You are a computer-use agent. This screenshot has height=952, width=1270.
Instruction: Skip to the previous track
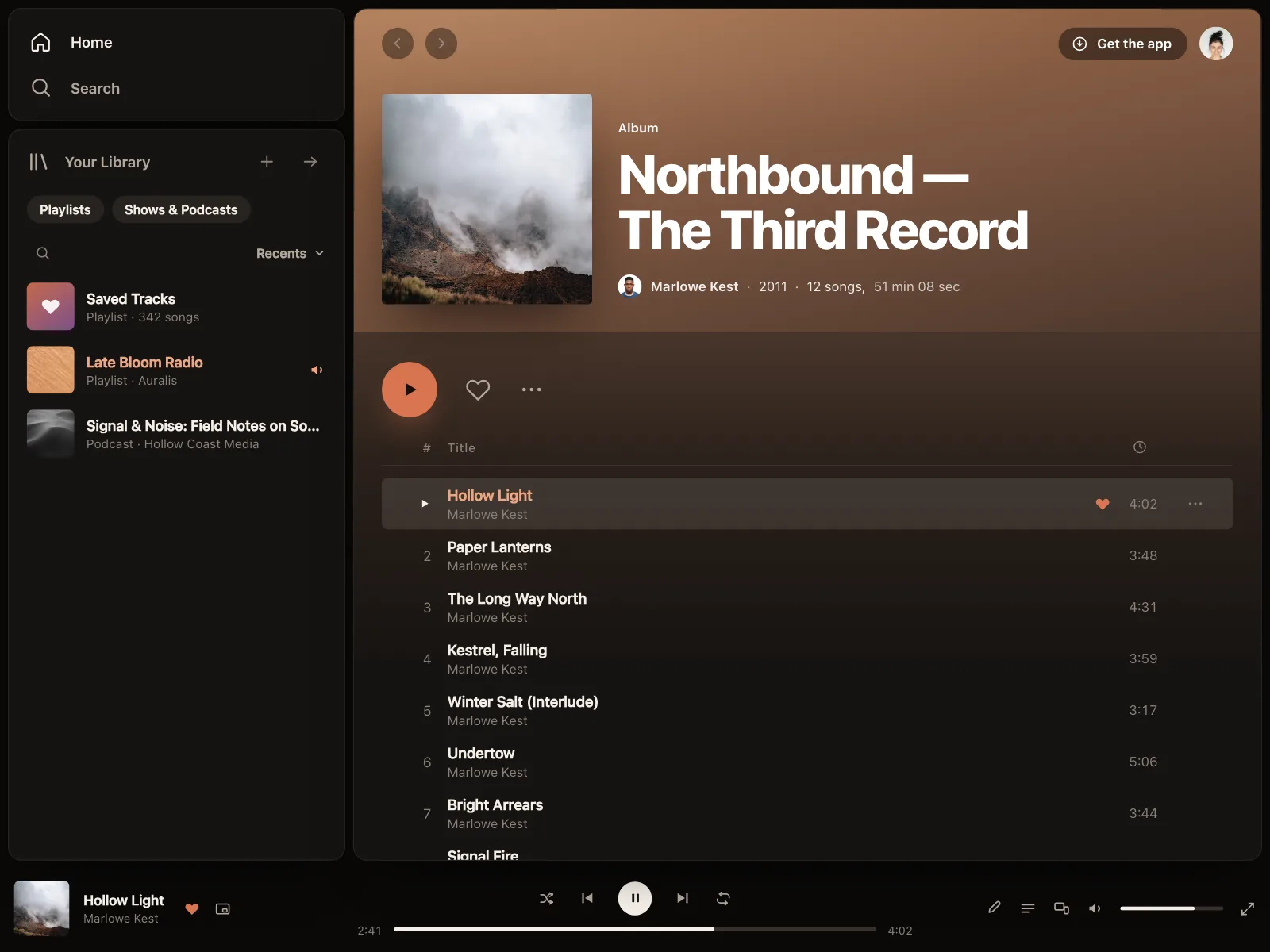(587, 898)
